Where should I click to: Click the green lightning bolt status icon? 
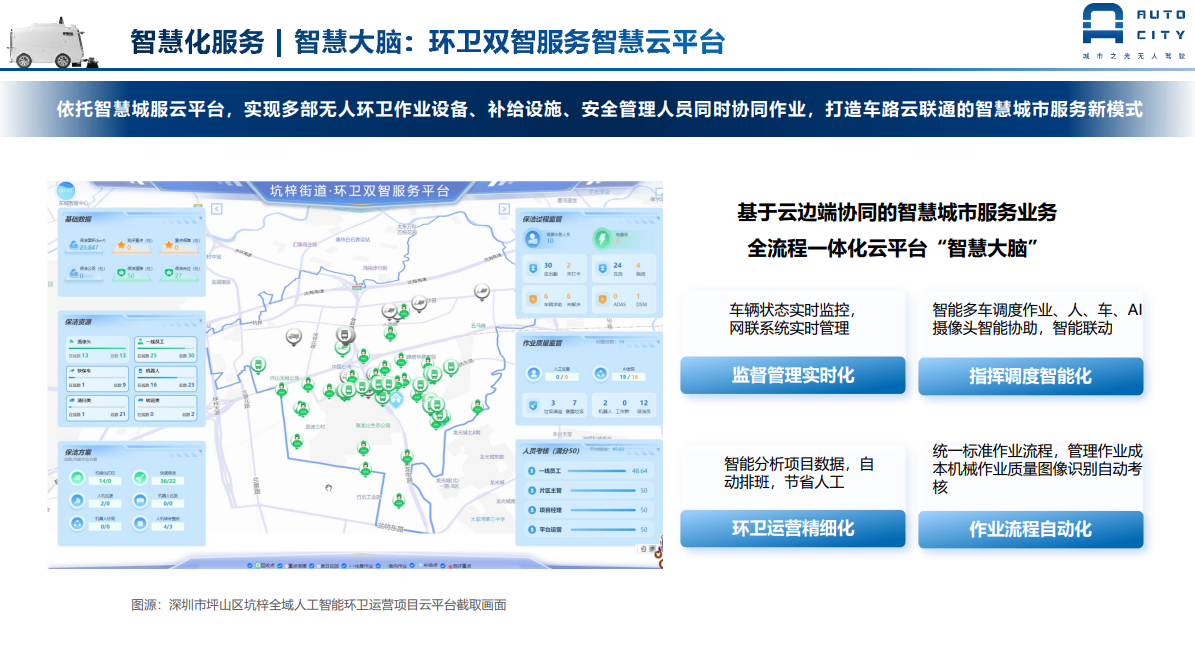(x=601, y=239)
